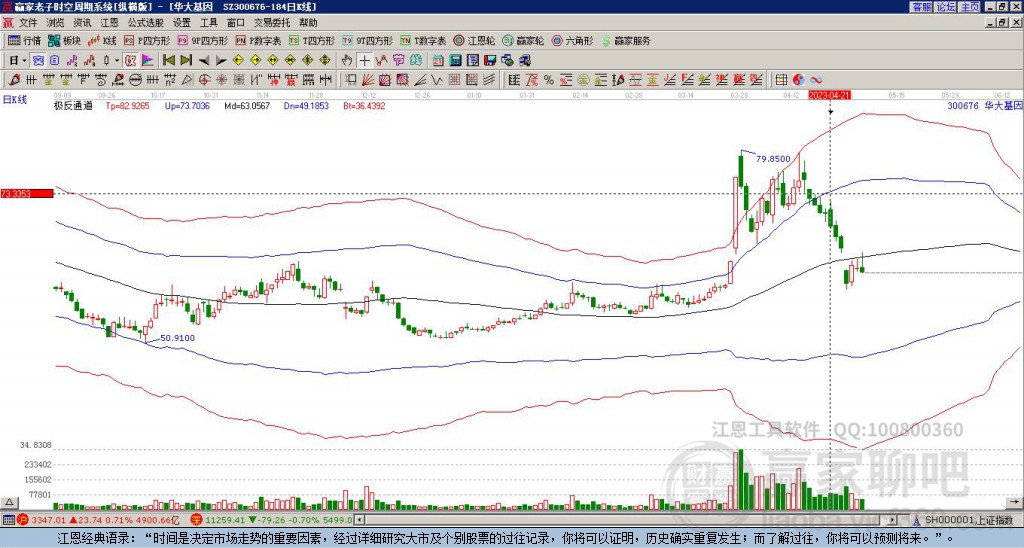Image resolution: width=1024 pixels, height=548 pixels.
Task: Click the red 73.3353 price tag
Action: coord(27,193)
